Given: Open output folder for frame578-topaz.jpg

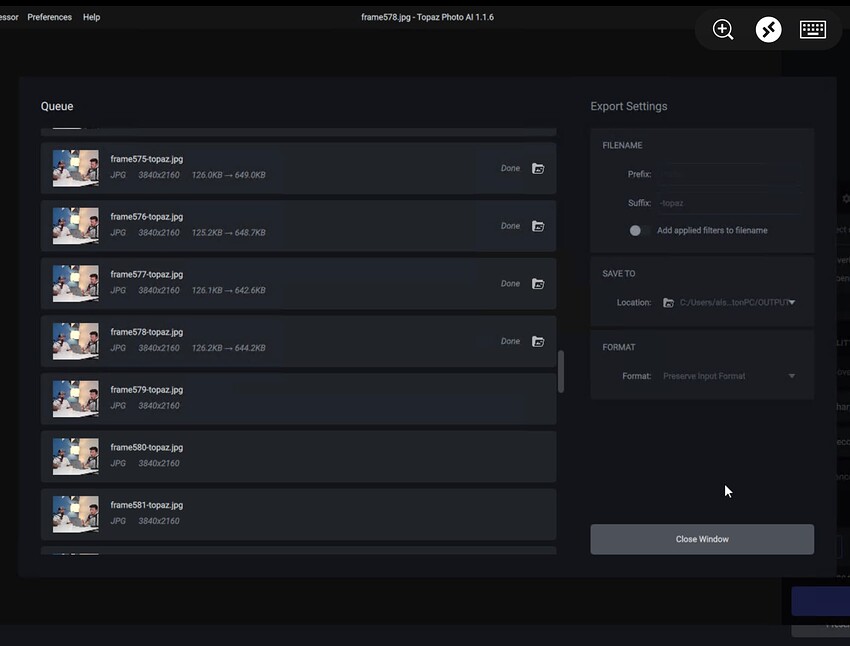Looking at the screenshot, I should (x=538, y=342).
